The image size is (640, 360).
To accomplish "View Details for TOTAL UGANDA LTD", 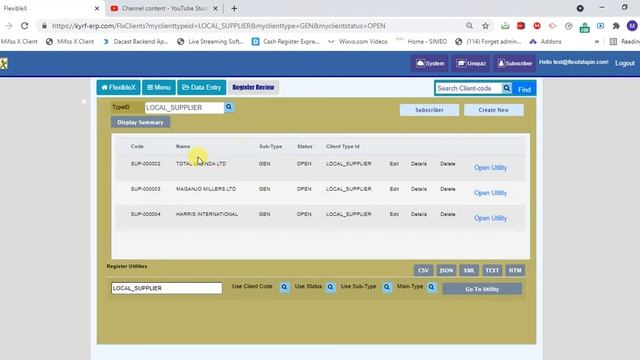I will pos(419,164).
